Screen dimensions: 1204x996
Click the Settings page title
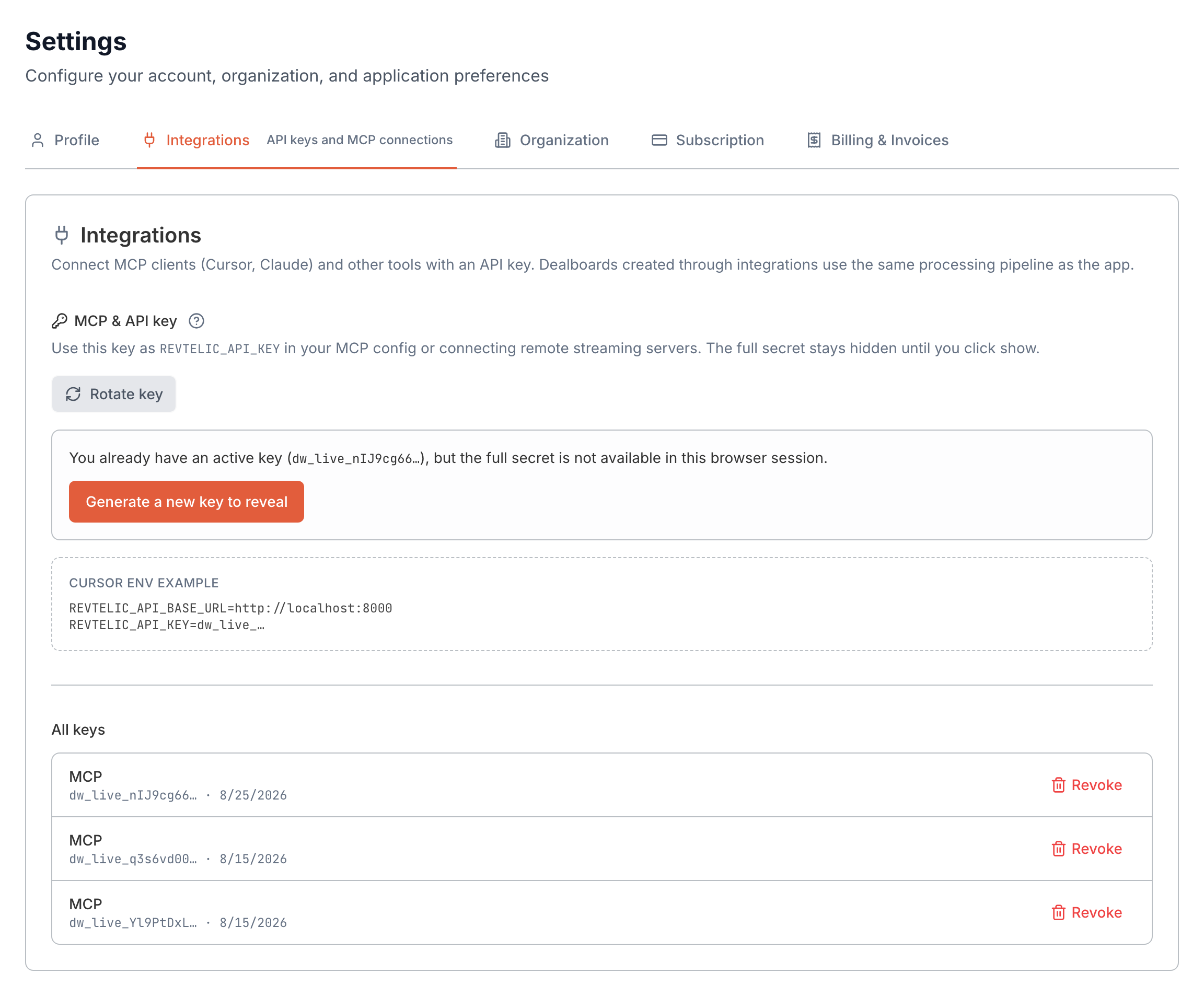76,41
